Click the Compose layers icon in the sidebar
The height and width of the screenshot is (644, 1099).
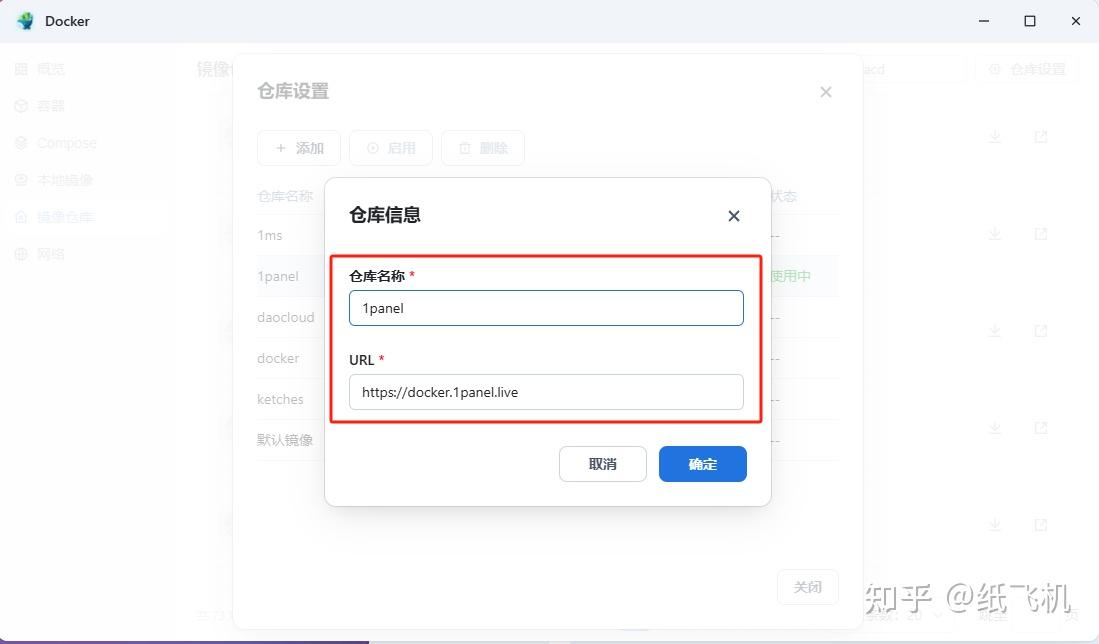20,142
